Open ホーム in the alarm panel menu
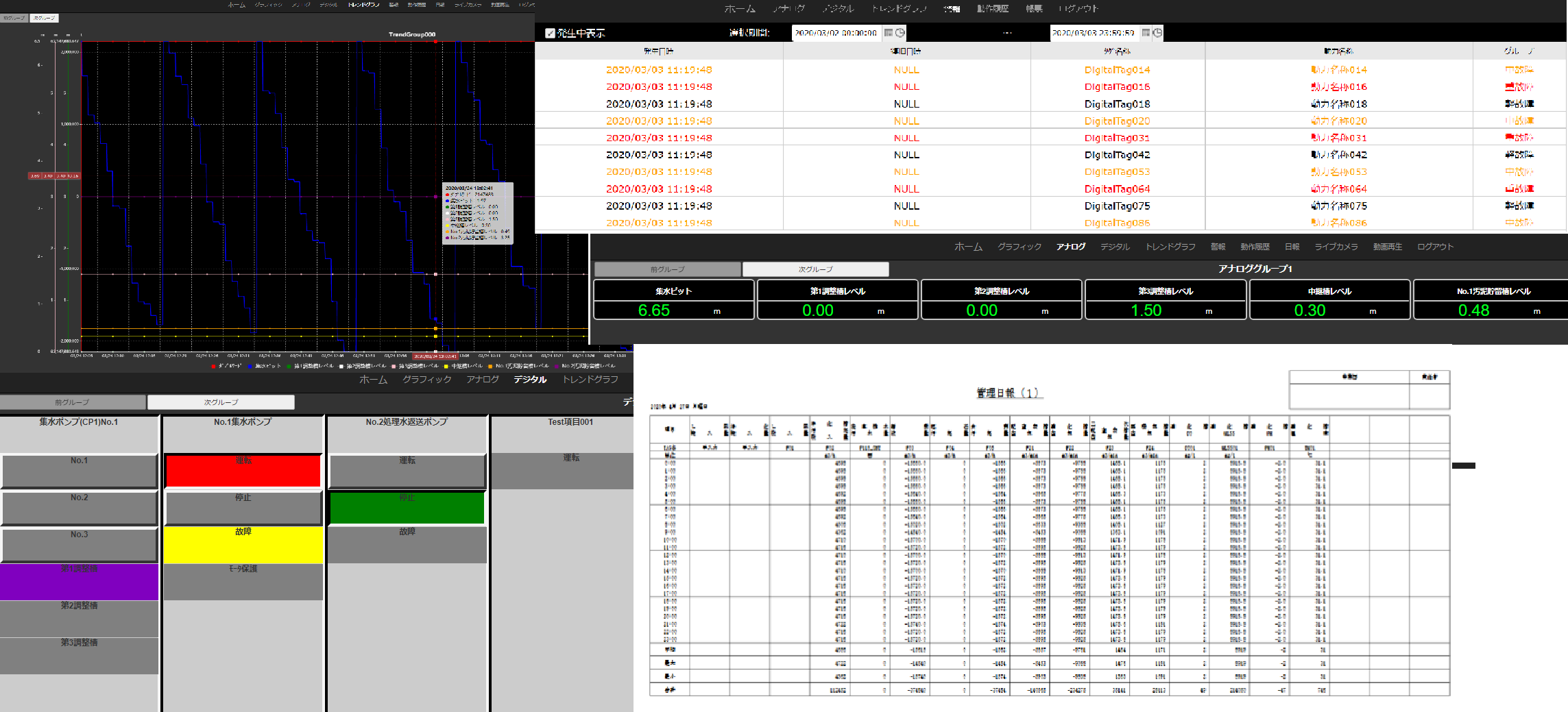This screenshot has height=712, width=1568. 740,9
